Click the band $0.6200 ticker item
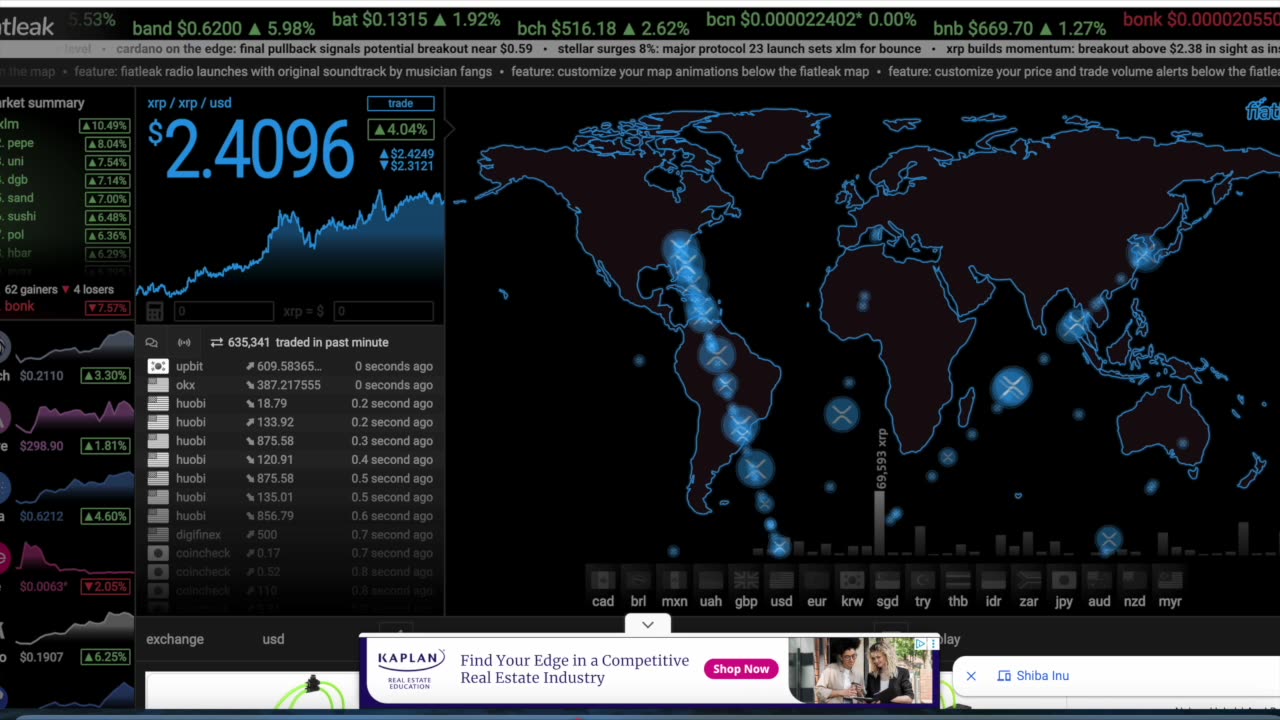 coord(223,28)
